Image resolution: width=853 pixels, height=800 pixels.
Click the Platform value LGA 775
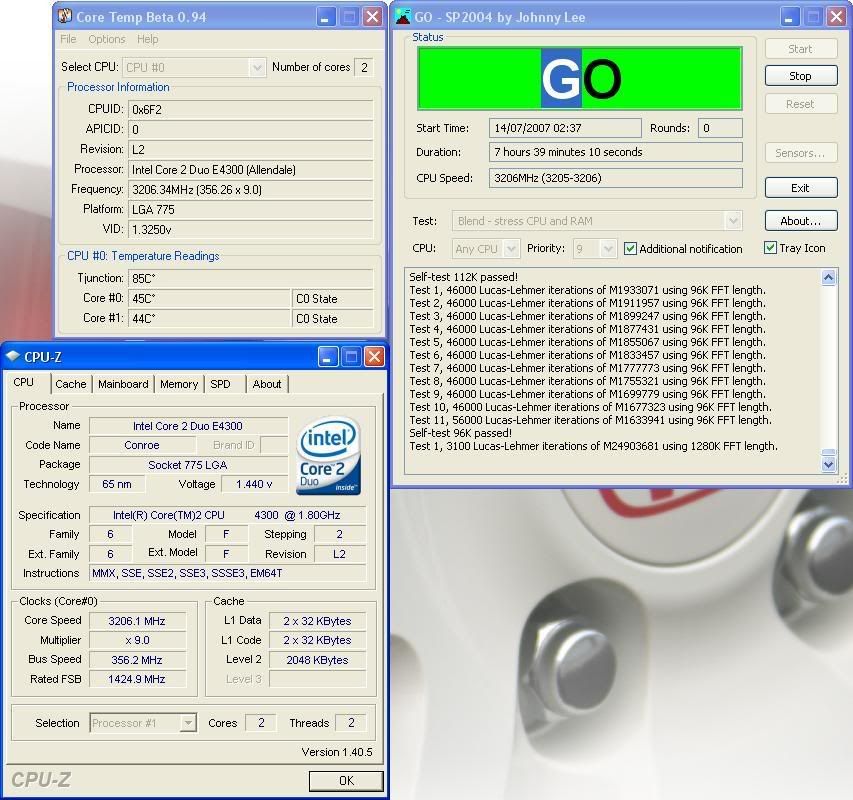click(251, 209)
